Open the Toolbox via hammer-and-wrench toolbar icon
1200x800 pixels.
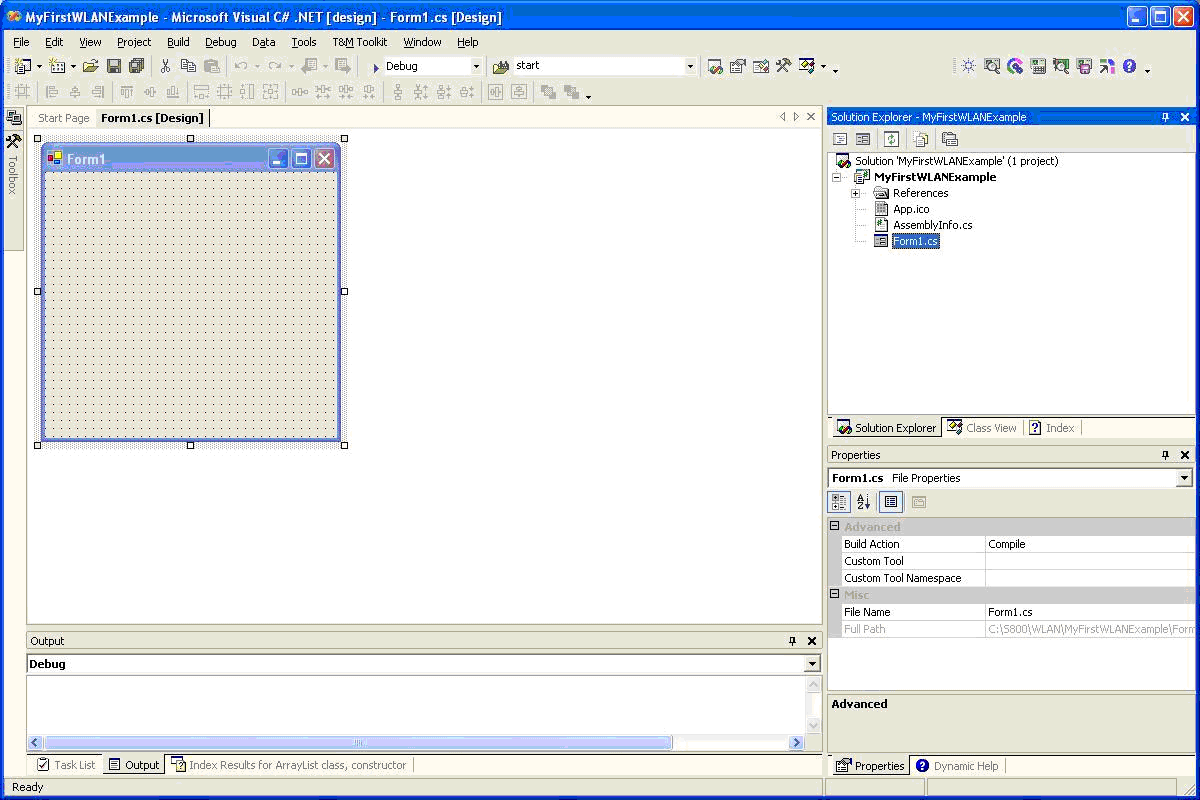pyautogui.click(x=784, y=66)
